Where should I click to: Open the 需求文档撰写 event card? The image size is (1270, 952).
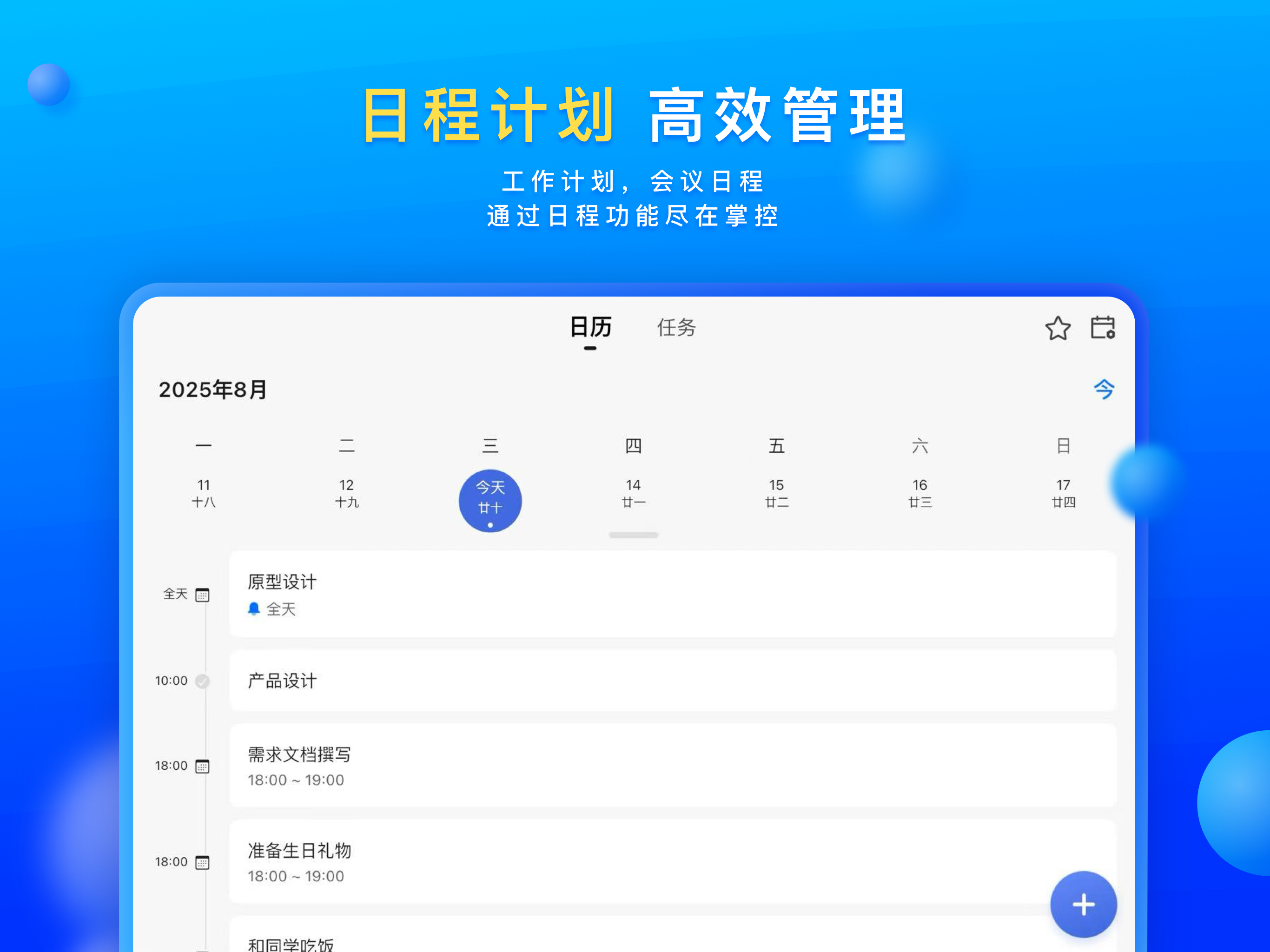point(673,766)
